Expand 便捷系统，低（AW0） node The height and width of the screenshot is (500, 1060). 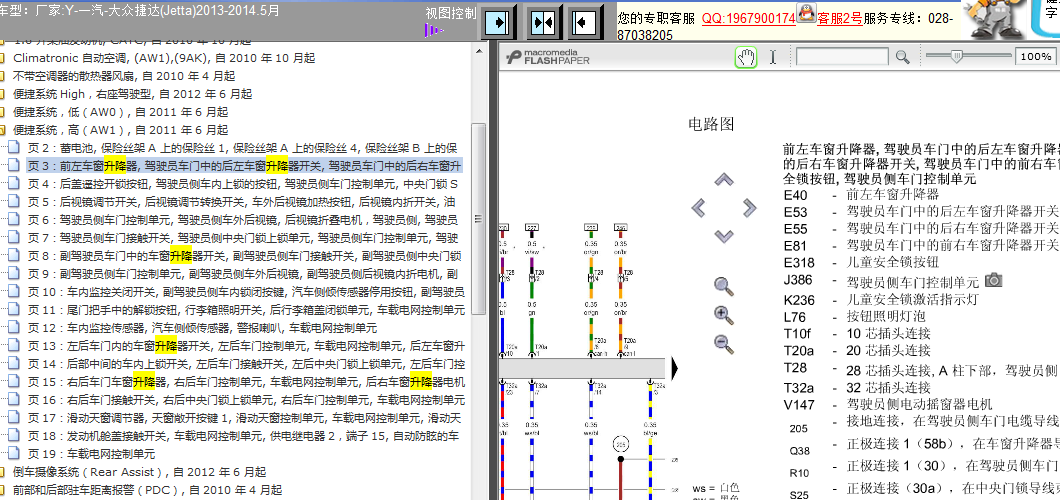pyautogui.click(x=121, y=112)
